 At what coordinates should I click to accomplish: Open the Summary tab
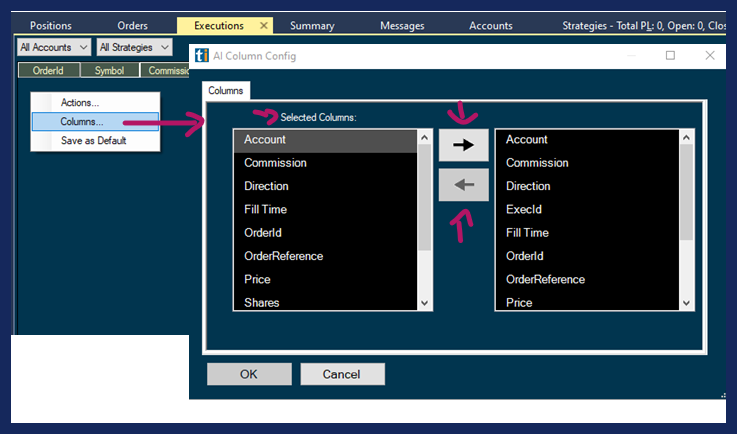click(x=312, y=25)
